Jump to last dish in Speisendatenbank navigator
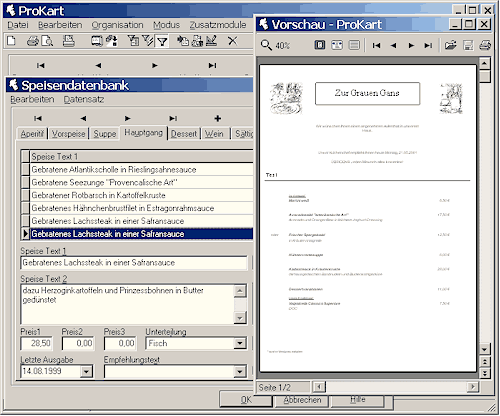 (x=173, y=118)
